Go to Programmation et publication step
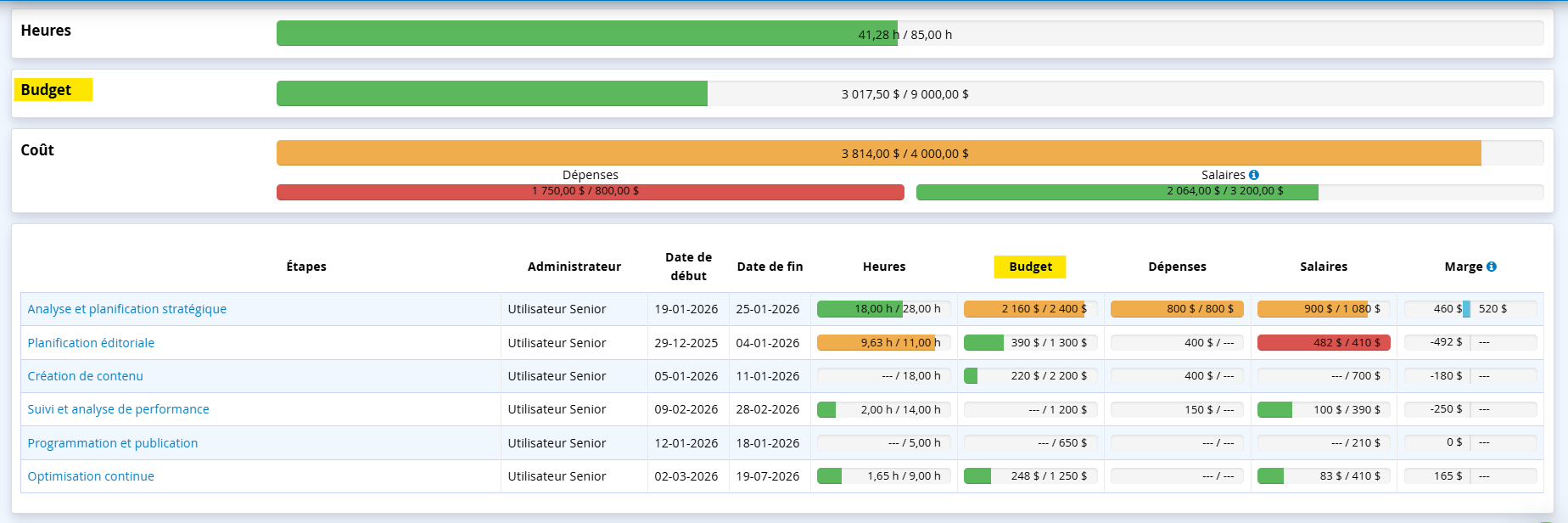This screenshot has width=1568, height=523. [x=112, y=443]
